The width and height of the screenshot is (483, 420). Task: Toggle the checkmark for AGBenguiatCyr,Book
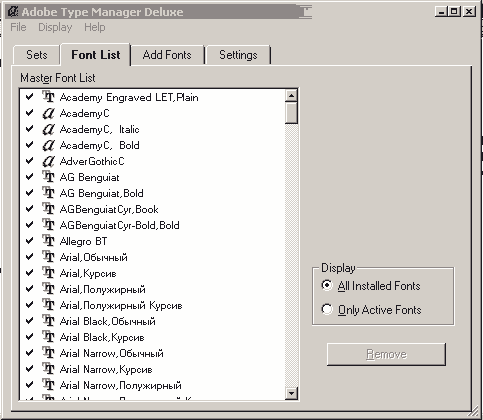pos(30,209)
